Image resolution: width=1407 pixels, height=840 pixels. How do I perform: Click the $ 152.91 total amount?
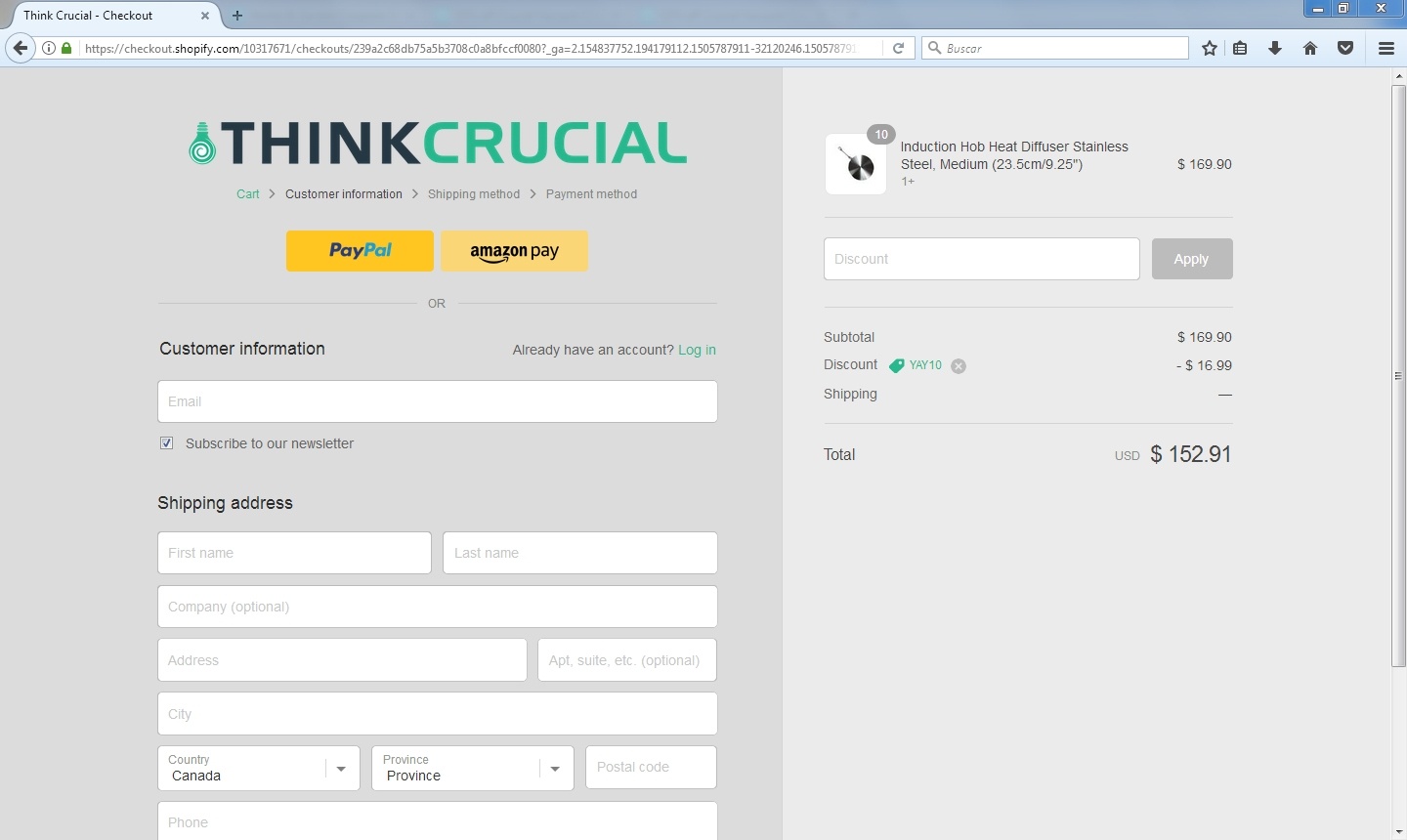[1191, 454]
